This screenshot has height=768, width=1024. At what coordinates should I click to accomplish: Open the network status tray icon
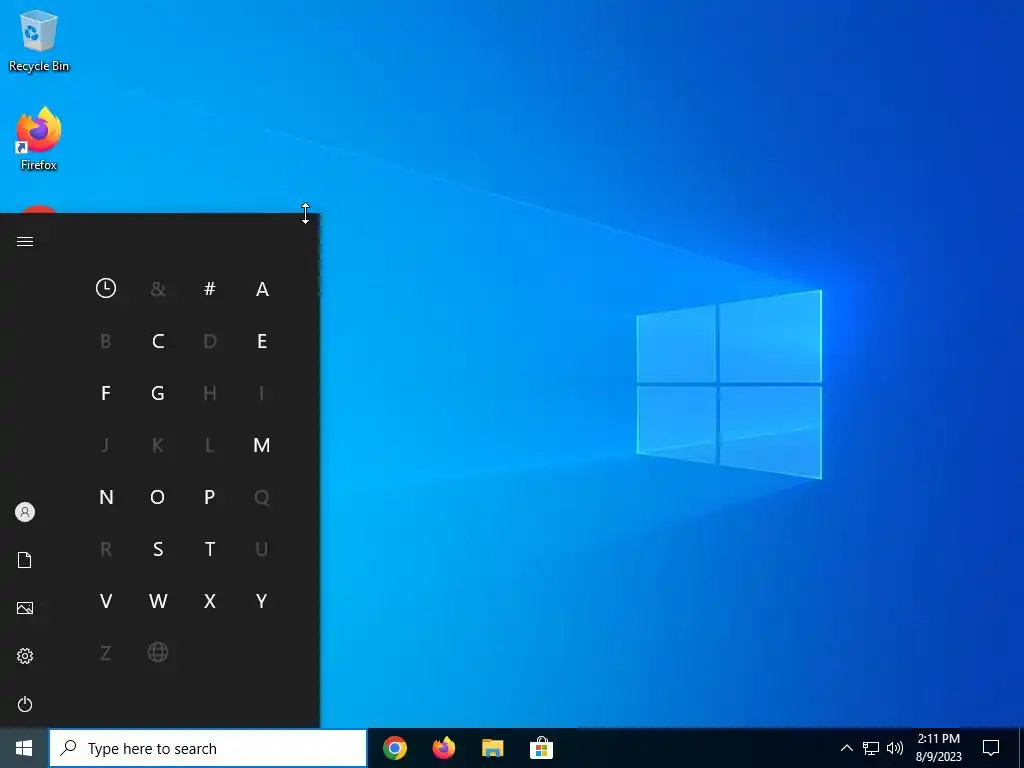click(x=871, y=748)
